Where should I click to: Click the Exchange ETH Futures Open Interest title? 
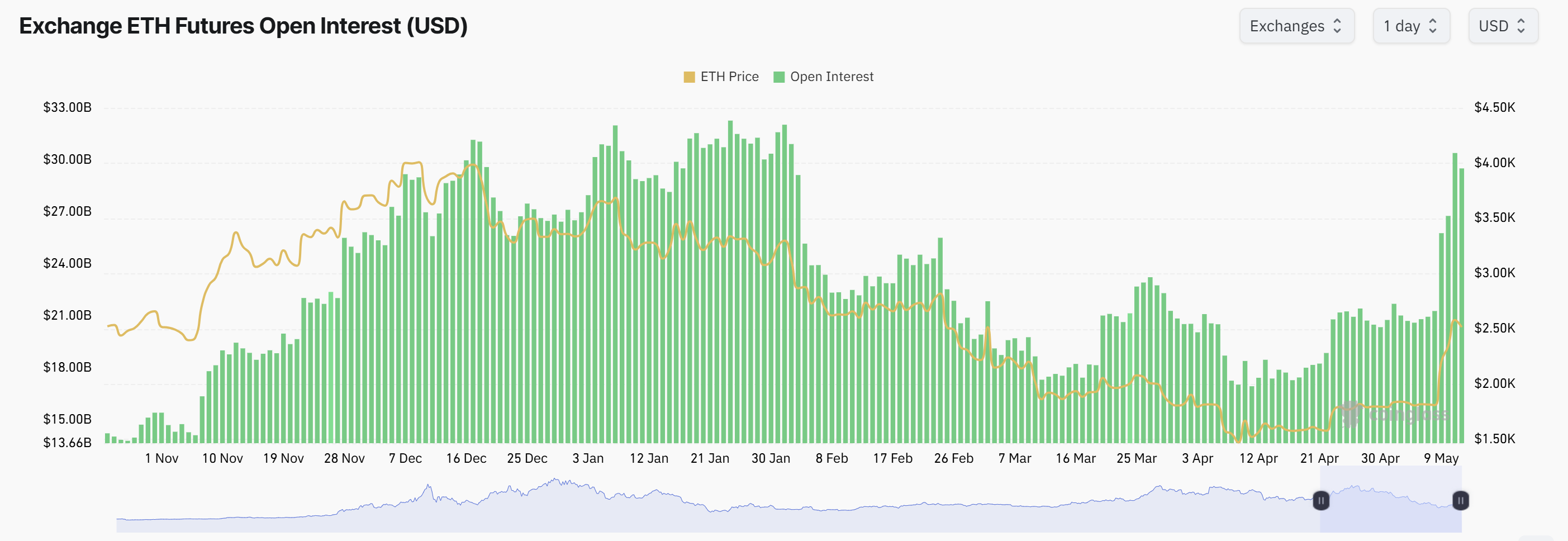pyautogui.click(x=244, y=26)
